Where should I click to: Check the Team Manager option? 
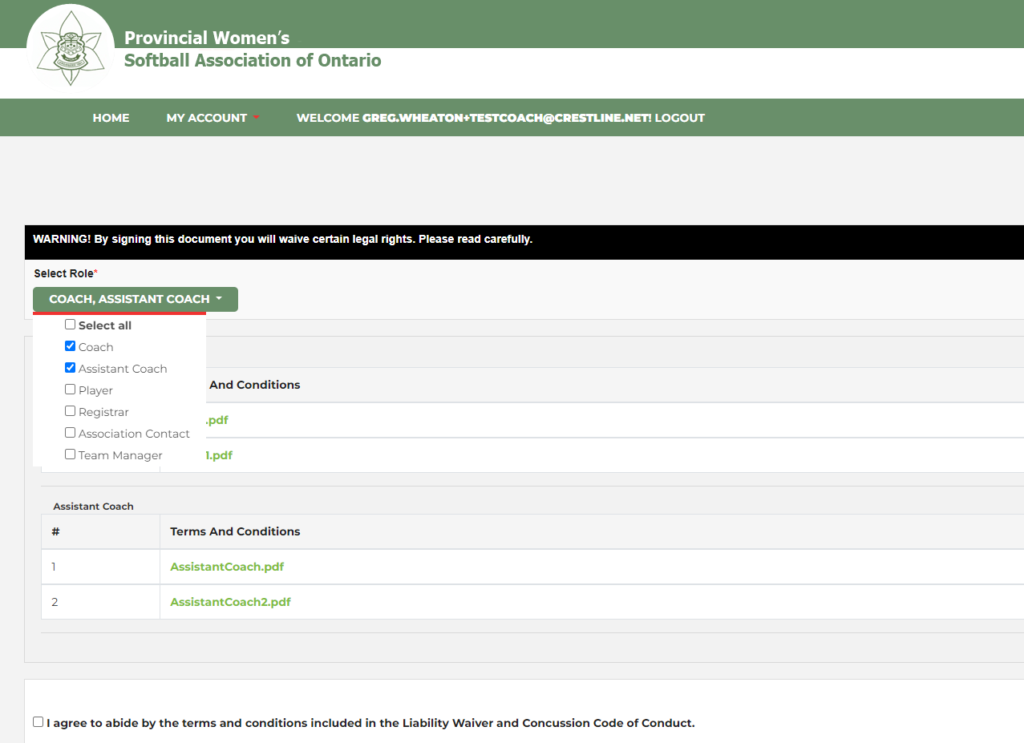click(70, 455)
